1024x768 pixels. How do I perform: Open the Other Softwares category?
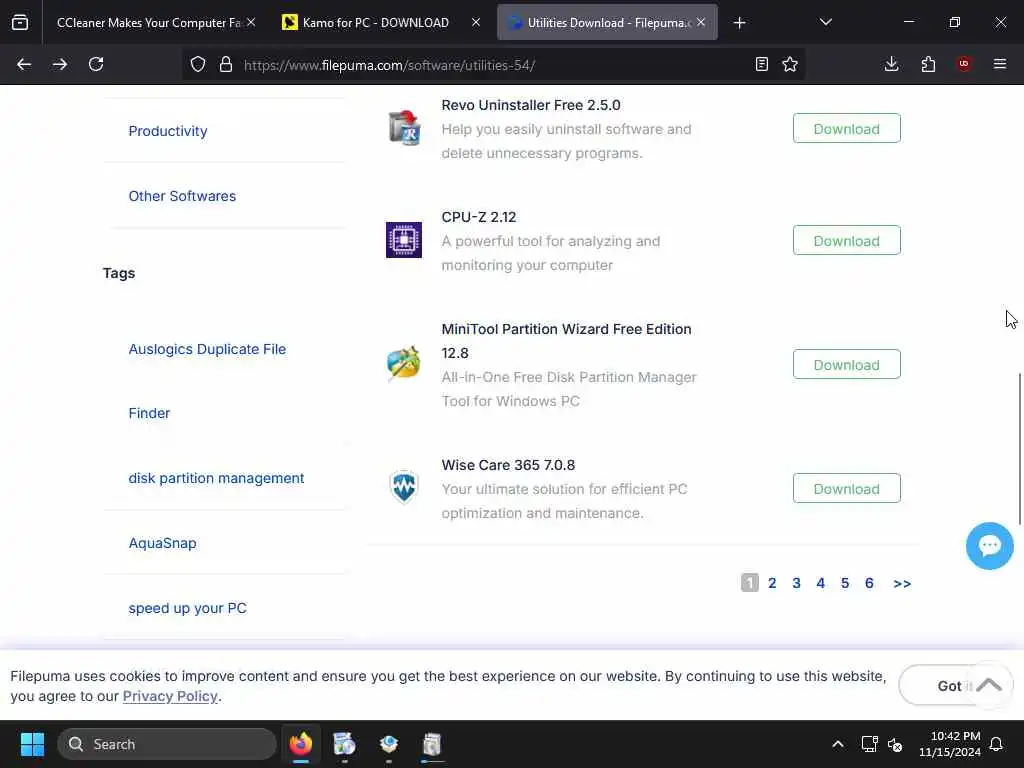(x=182, y=196)
